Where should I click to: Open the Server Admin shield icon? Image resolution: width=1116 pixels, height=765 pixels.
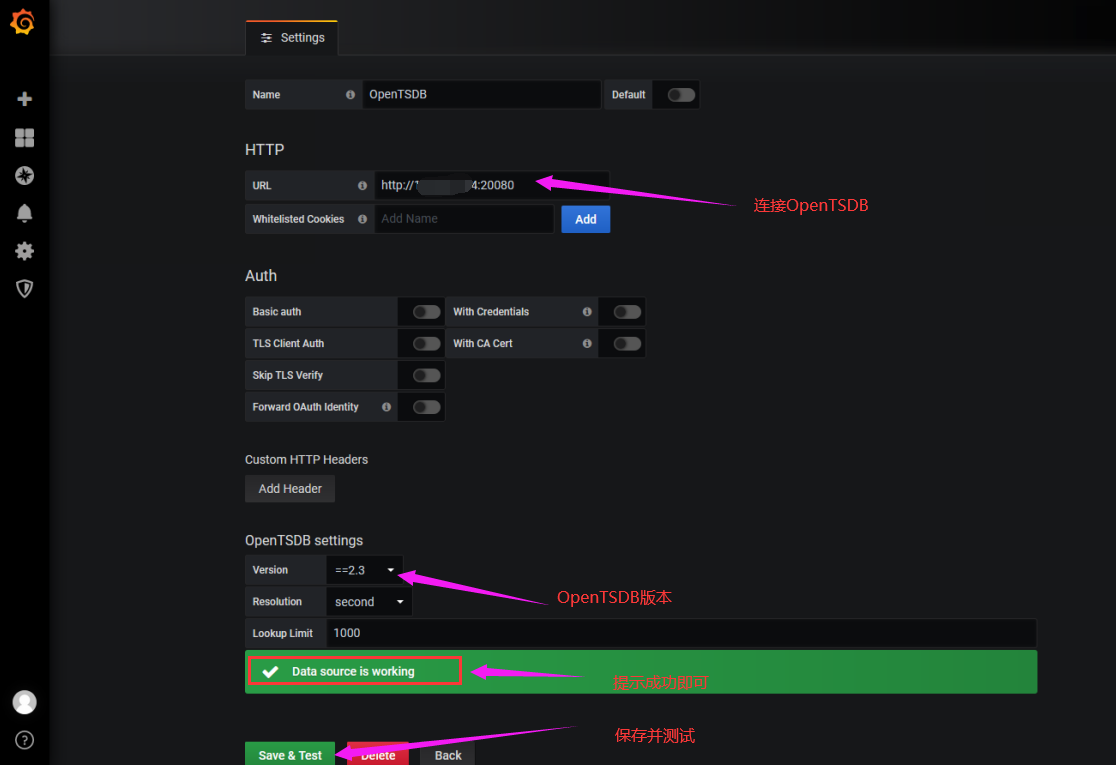click(x=24, y=288)
